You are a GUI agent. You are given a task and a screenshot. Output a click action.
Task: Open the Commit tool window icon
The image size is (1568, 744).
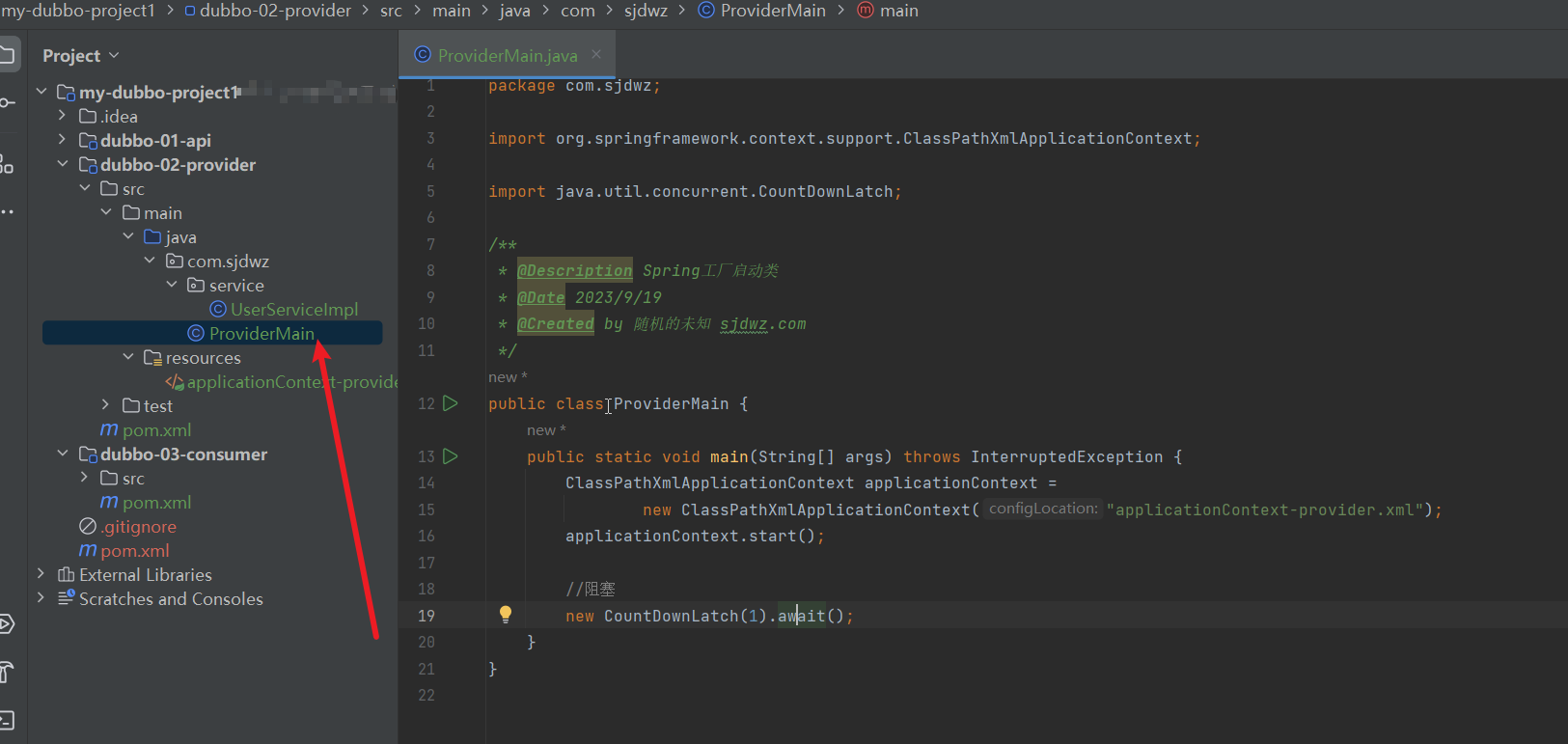7,102
